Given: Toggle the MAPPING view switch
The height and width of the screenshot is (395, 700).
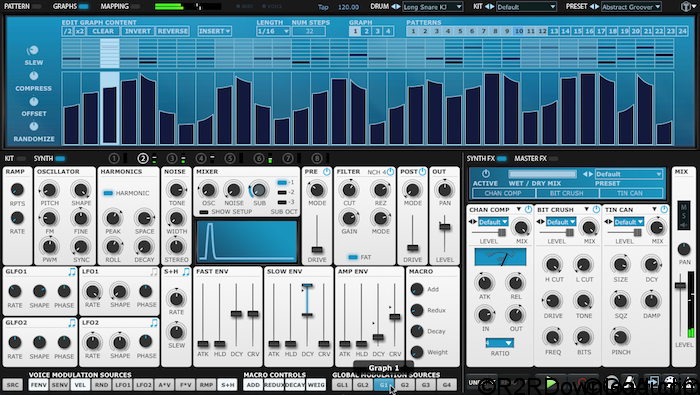Looking at the screenshot, I should pyautogui.click(x=135, y=7).
